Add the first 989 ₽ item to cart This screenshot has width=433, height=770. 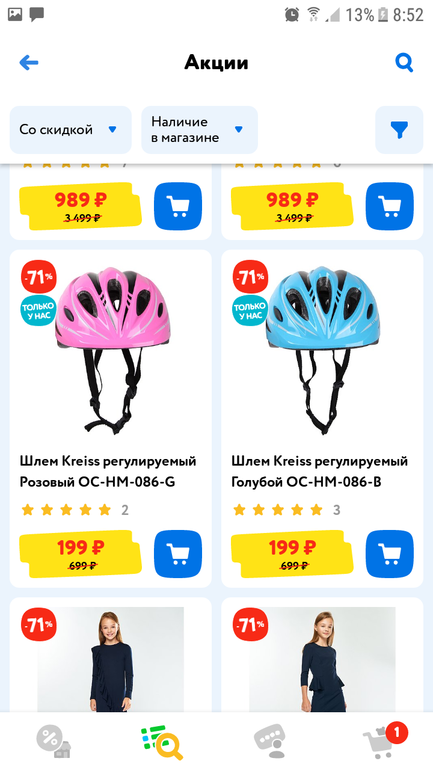[x=178, y=206]
